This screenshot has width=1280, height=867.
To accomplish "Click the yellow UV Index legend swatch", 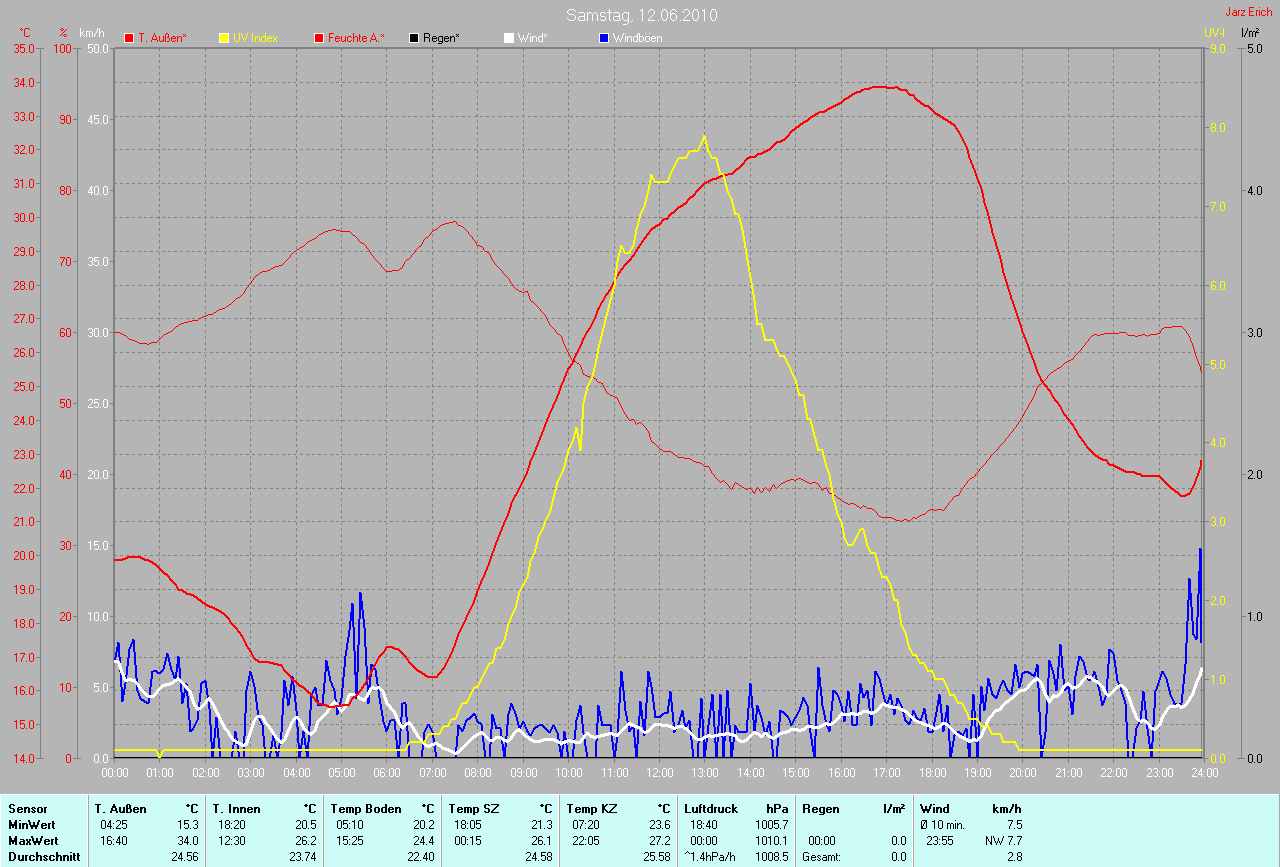I will [x=224, y=38].
